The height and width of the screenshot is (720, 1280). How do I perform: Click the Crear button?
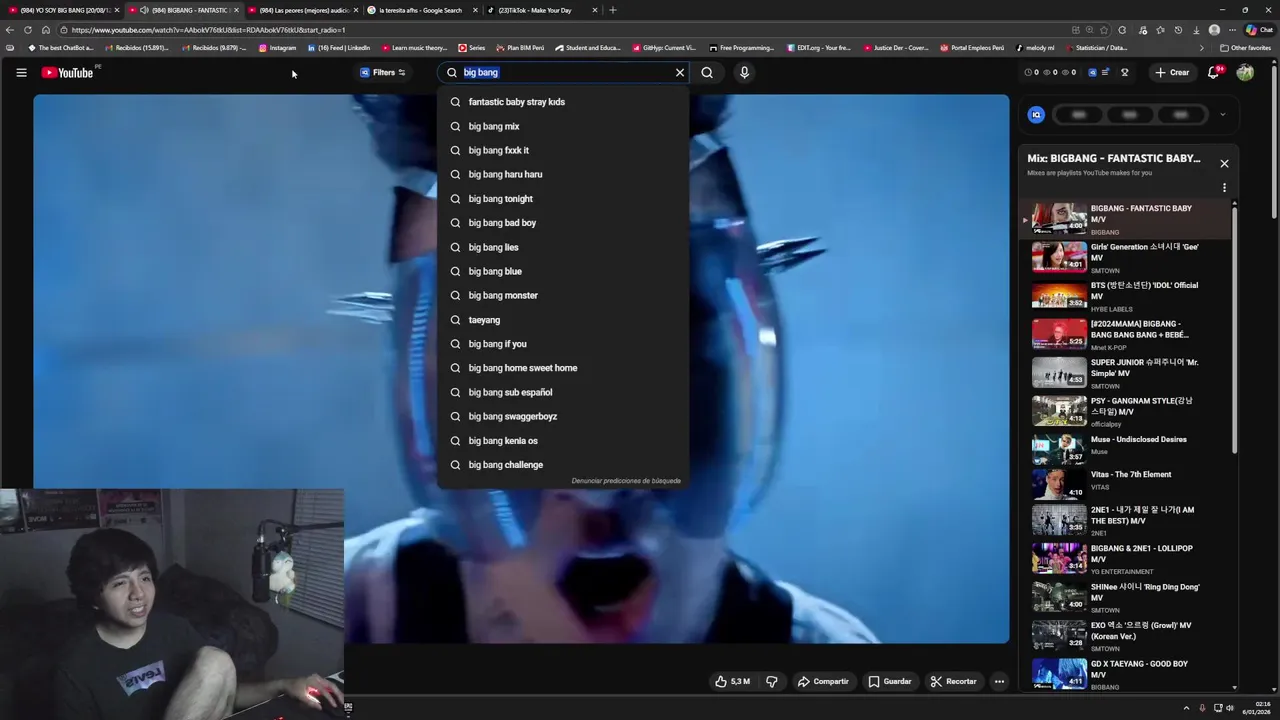tap(1172, 72)
